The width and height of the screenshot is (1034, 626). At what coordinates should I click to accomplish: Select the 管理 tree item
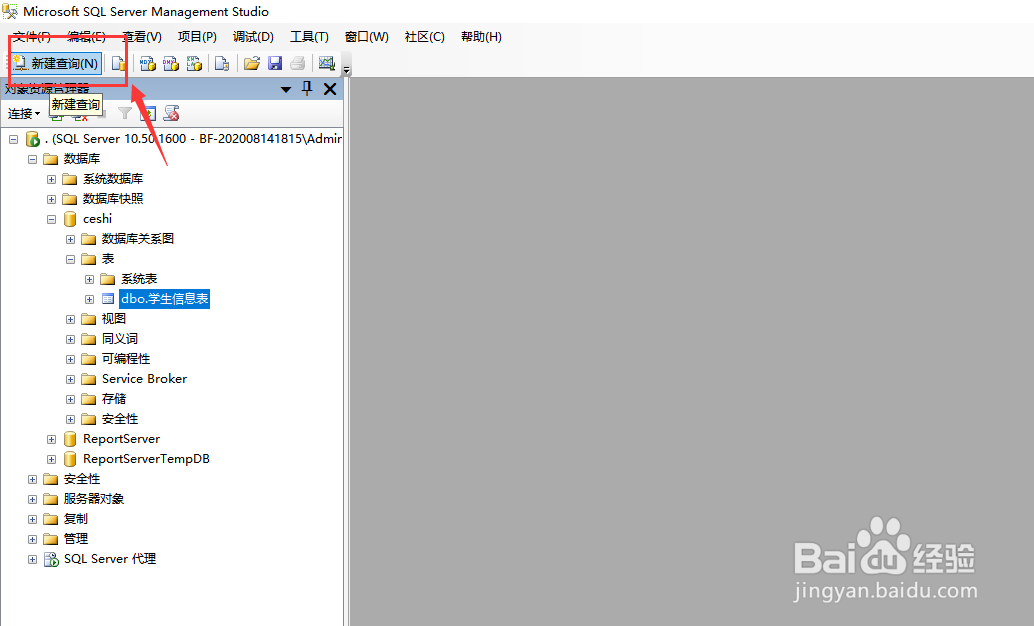pyautogui.click(x=75, y=539)
